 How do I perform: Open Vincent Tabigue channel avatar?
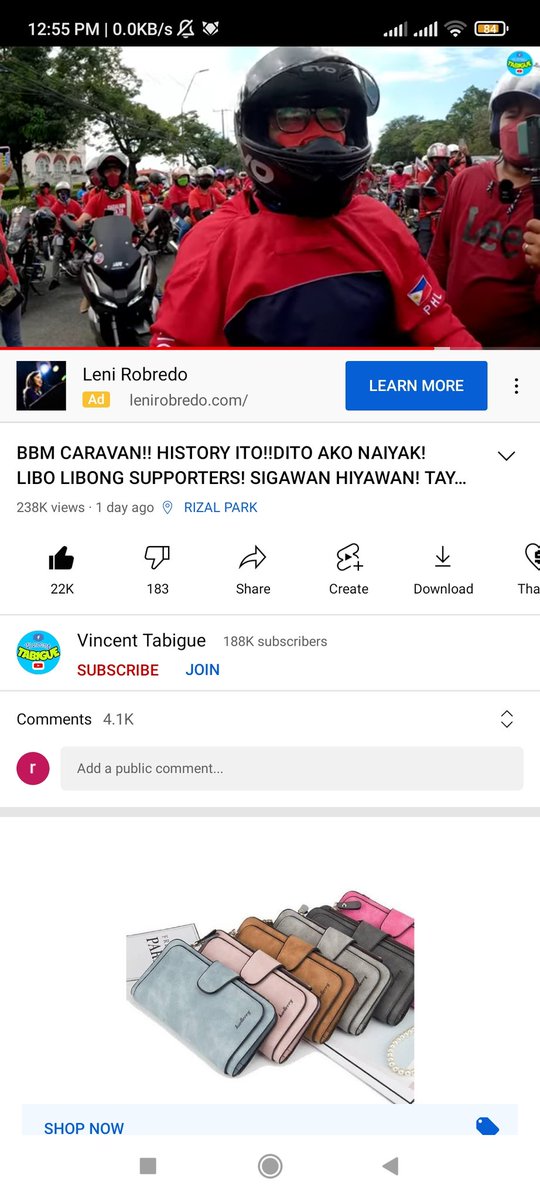click(x=38, y=652)
